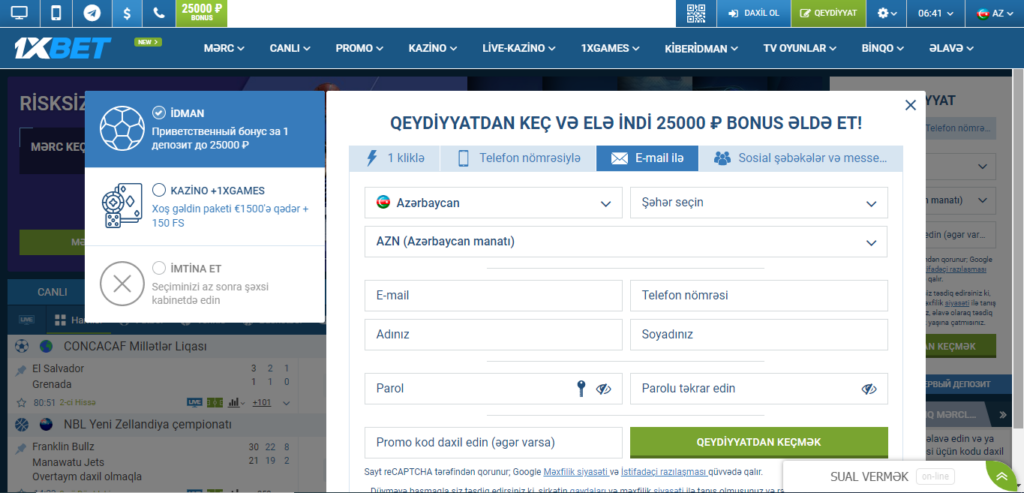Focus the Parolu təkrar edin field
1024x493 pixels.
pos(759,389)
